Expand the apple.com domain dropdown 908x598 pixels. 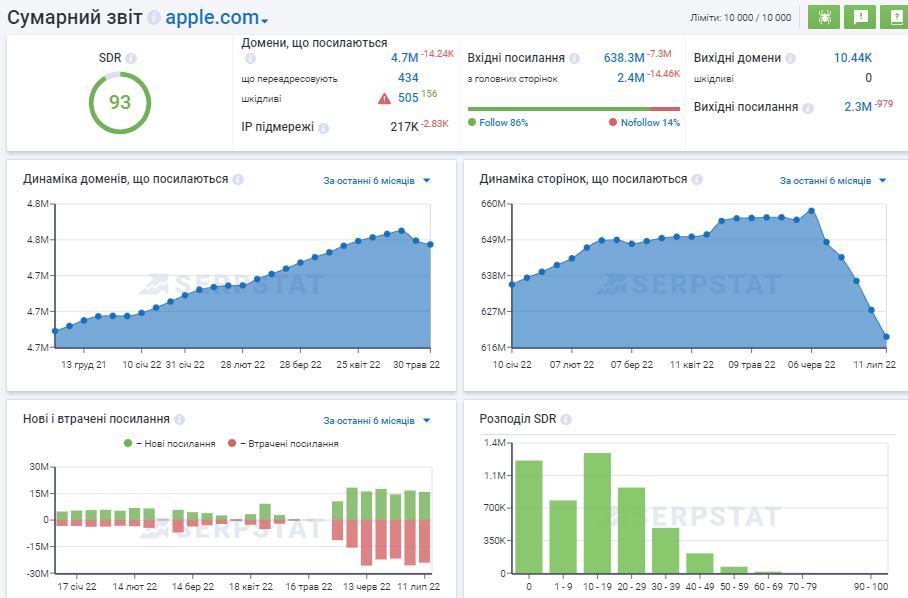click(216, 19)
